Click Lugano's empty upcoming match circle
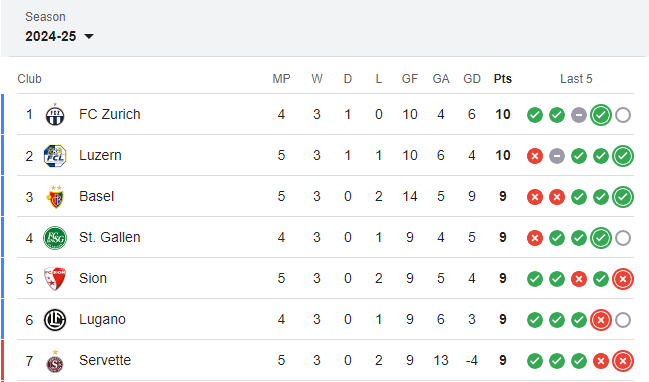The width and height of the screenshot is (649, 382). click(623, 320)
